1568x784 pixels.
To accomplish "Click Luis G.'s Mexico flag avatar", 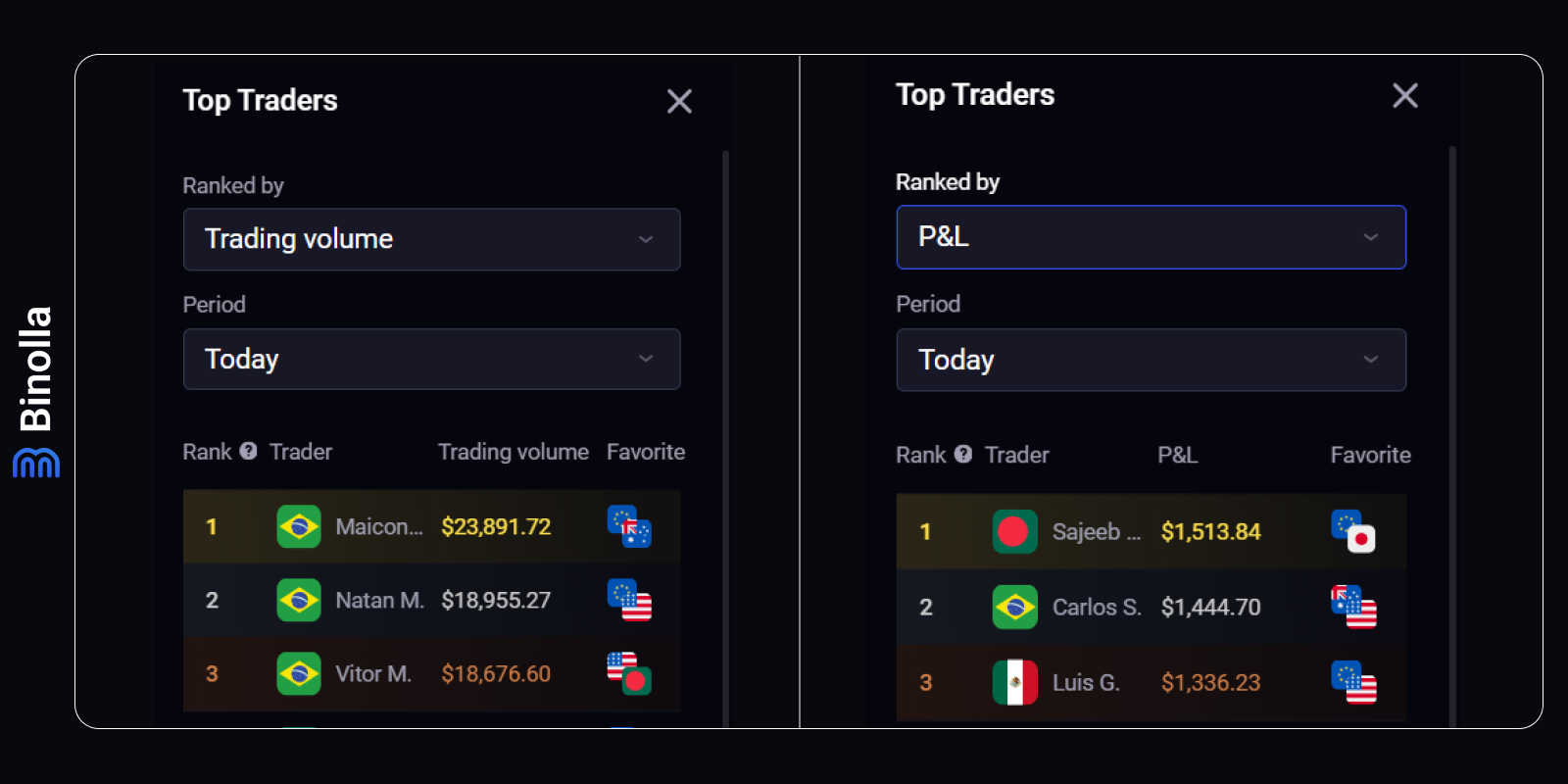I will (x=1015, y=682).
